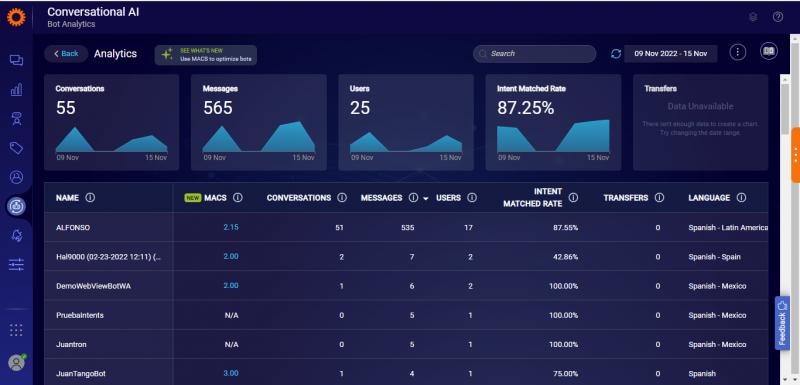Viewport: 800px width, 385px height.
Task: Click info icon next to TRANSFERS column
Action: tap(659, 197)
